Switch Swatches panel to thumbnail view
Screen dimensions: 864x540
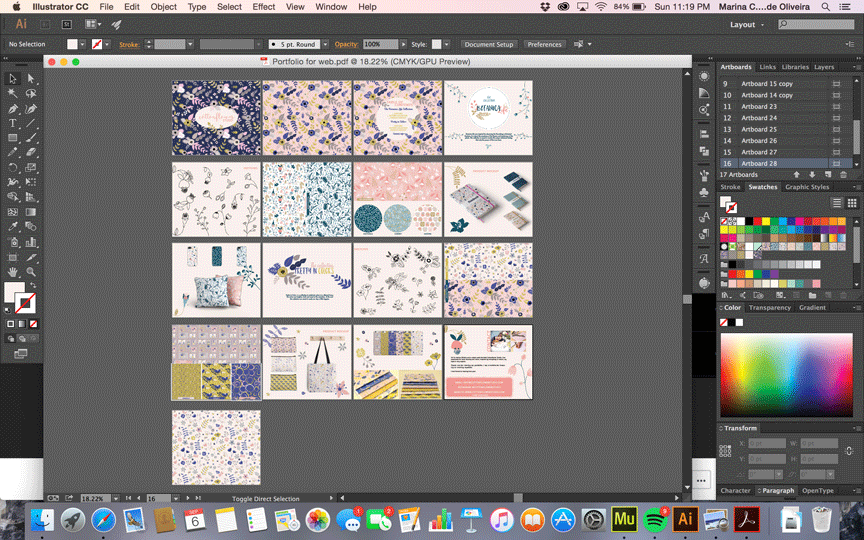click(x=852, y=203)
